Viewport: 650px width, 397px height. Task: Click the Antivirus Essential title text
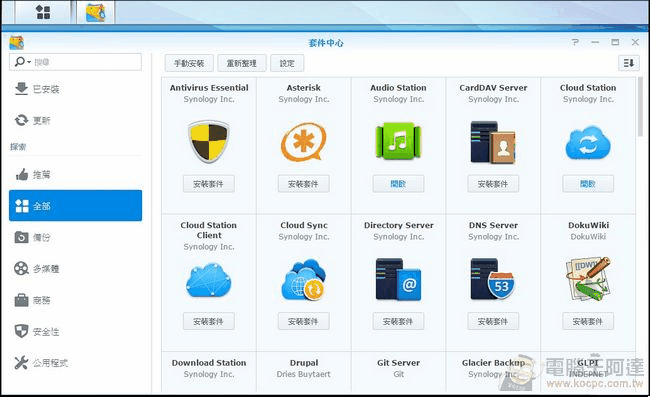pos(209,87)
